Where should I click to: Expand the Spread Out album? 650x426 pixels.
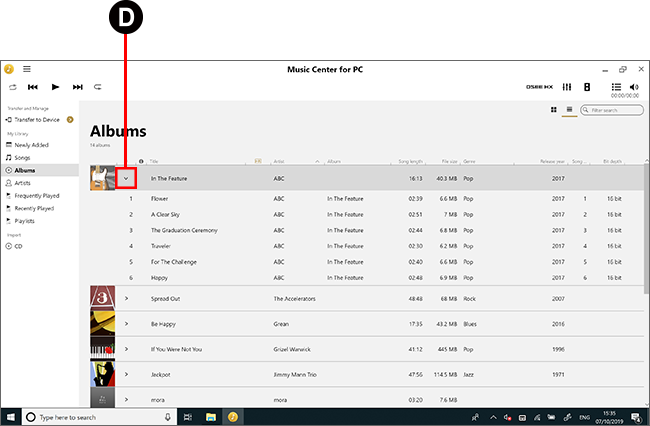pos(126,298)
